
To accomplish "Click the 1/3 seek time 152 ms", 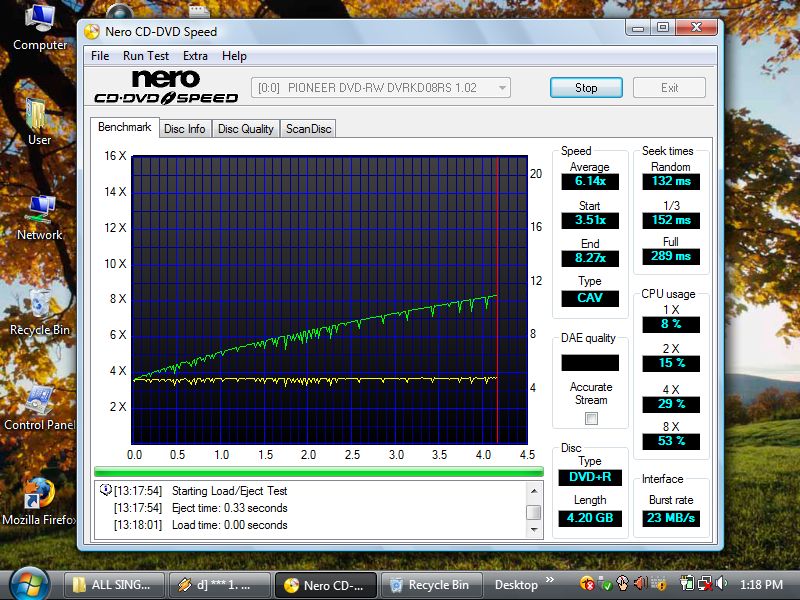I will click(x=671, y=220).
